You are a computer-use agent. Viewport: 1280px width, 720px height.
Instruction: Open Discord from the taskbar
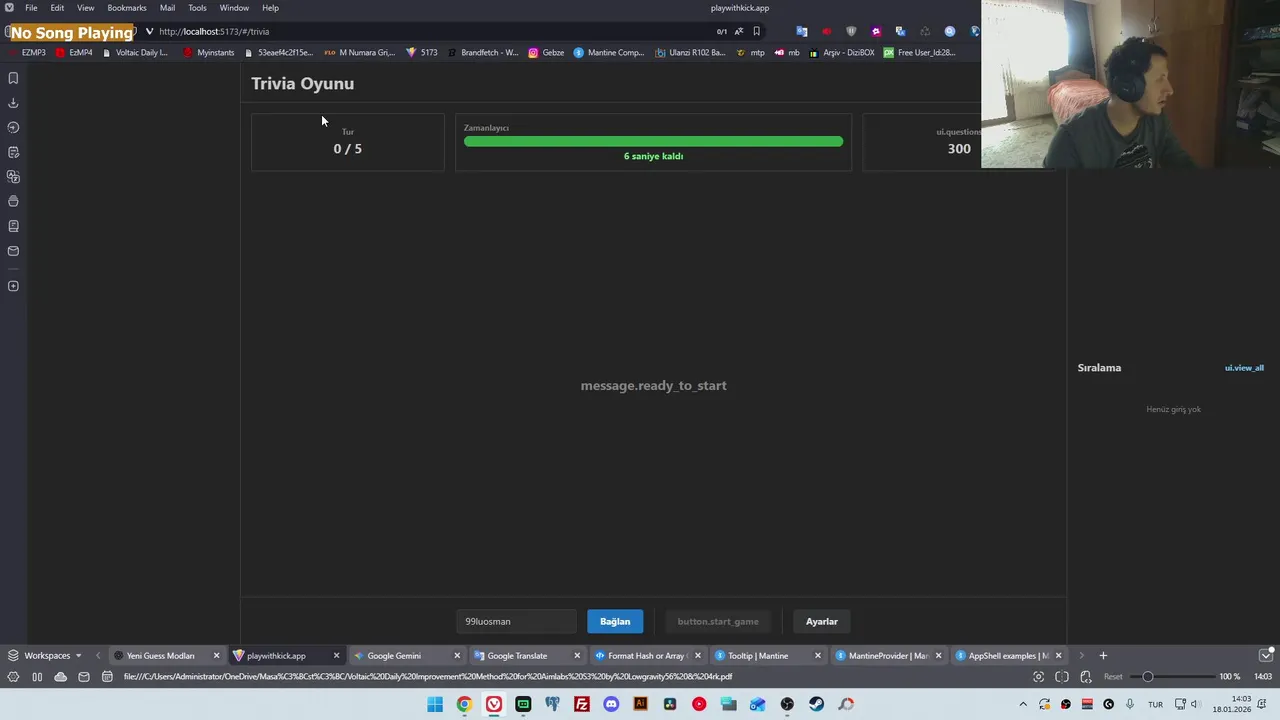coord(611,704)
